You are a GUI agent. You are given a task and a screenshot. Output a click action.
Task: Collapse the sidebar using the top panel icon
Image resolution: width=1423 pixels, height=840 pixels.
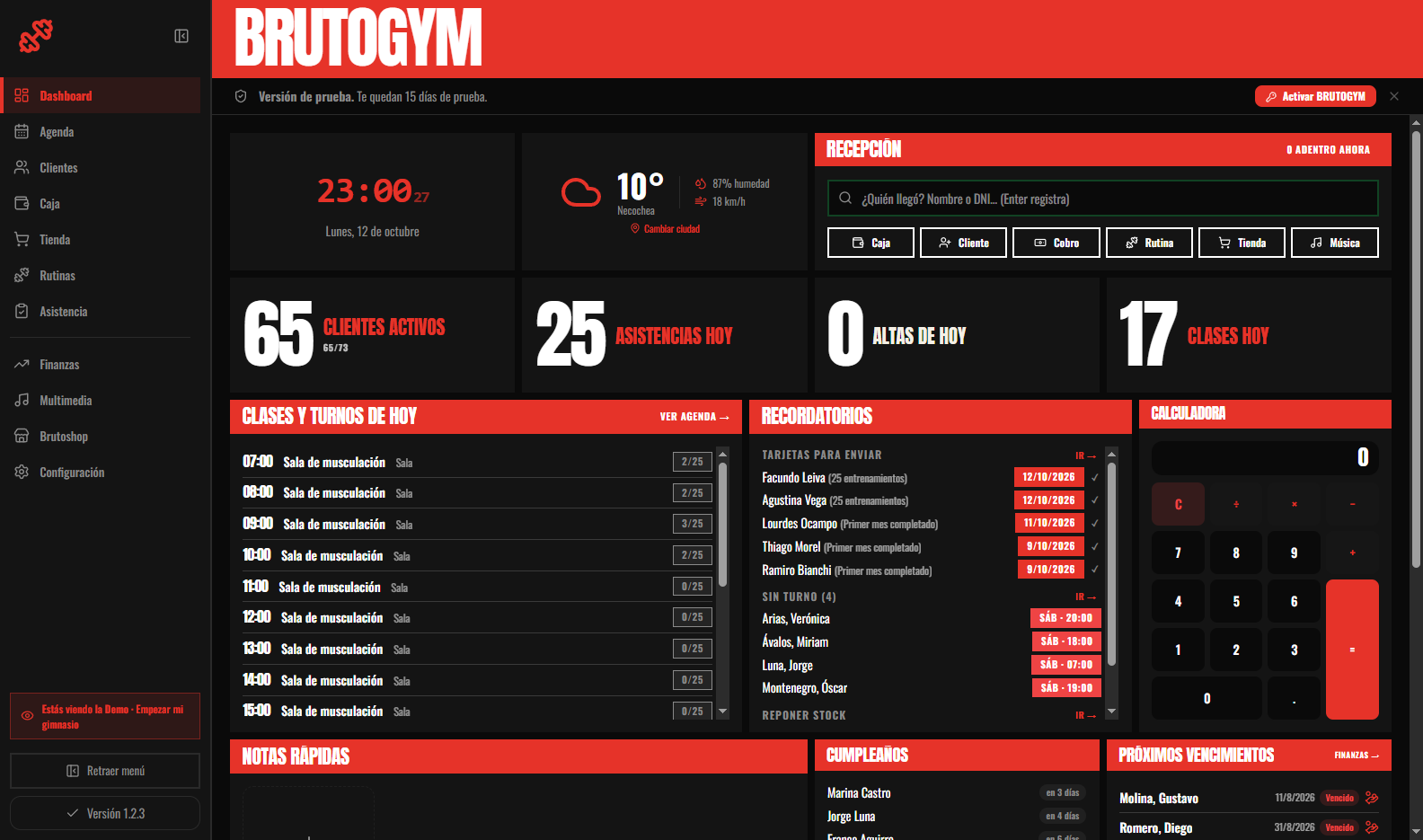[181, 36]
